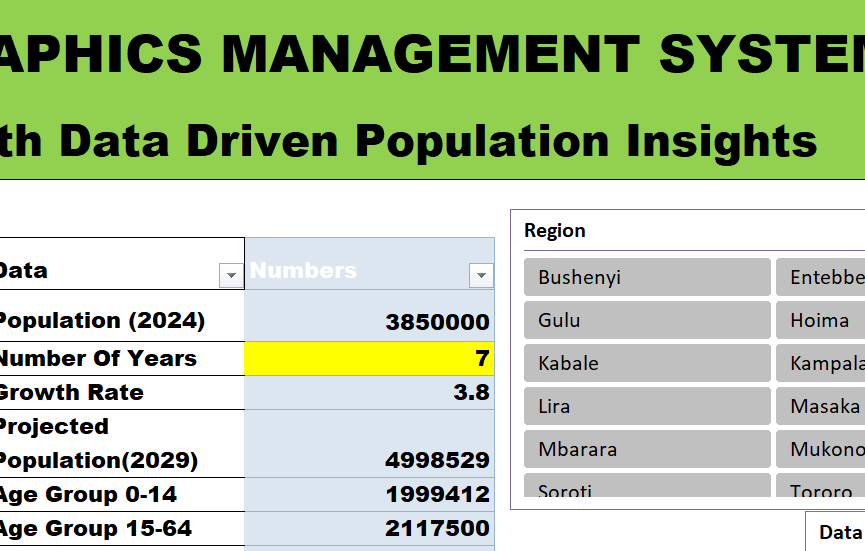
Task: Select Soroti slicer item
Action: tap(646, 487)
